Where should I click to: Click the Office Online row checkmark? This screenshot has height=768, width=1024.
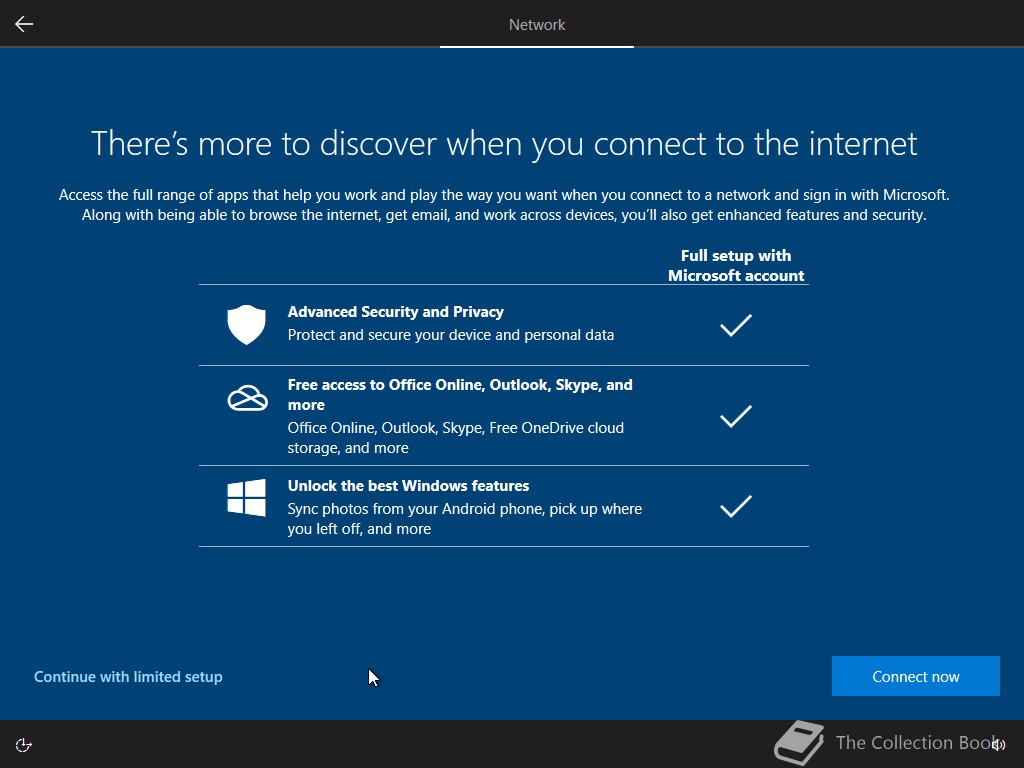point(735,416)
